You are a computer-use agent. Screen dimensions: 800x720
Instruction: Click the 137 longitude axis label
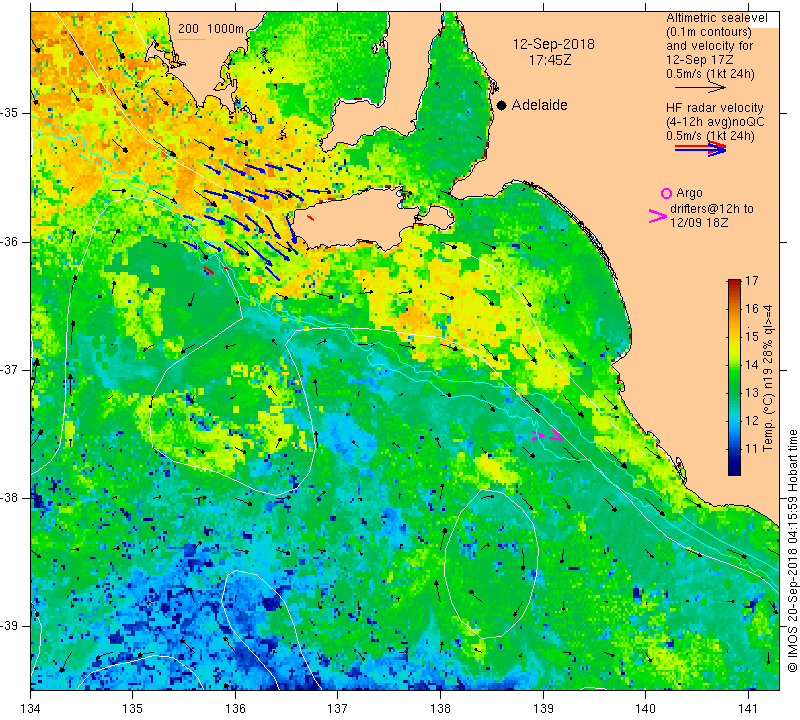338,709
